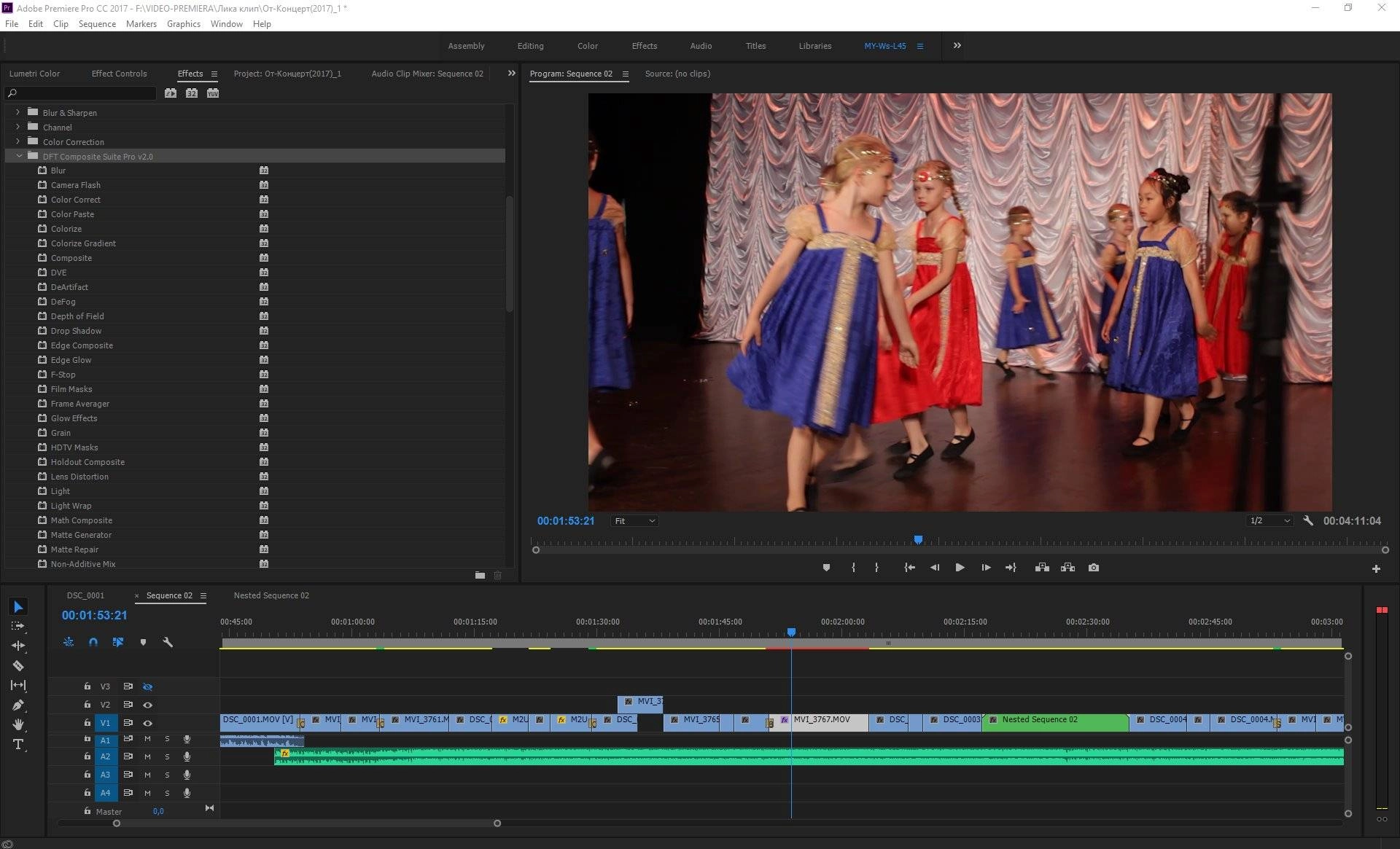The image size is (1400, 849).
Task: Toggle V1 track output eye
Action: click(x=148, y=723)
